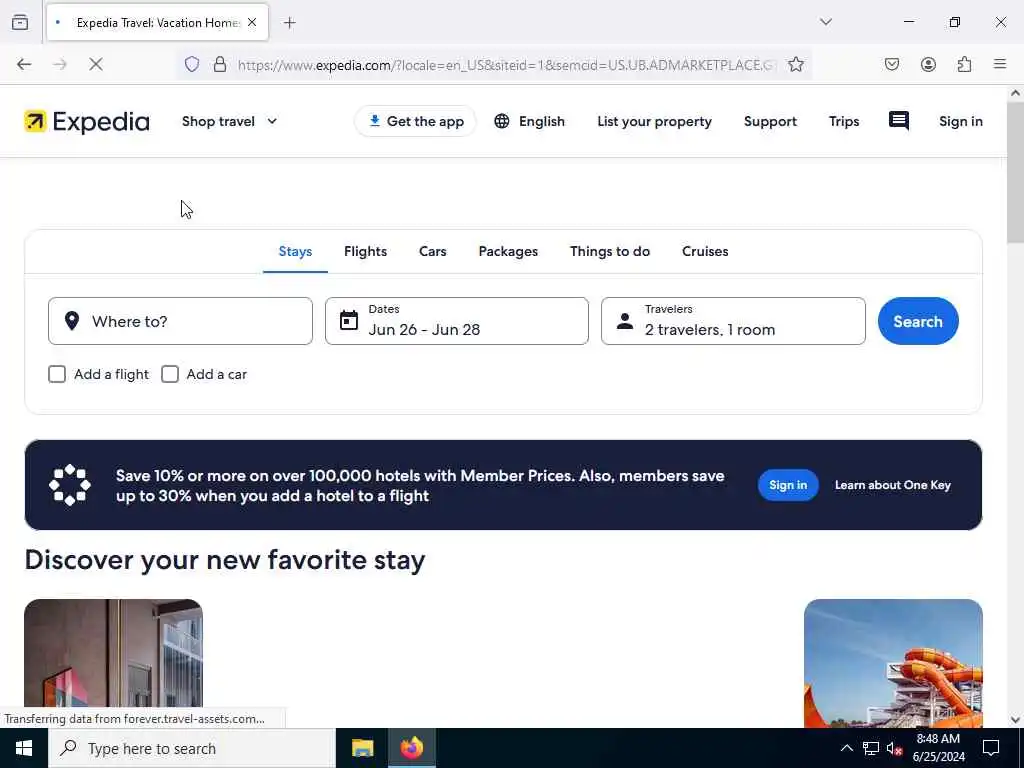The width and height of the screenshot is (1024, 768).
Task: Click the Get the app button
Action: (415, 121)
